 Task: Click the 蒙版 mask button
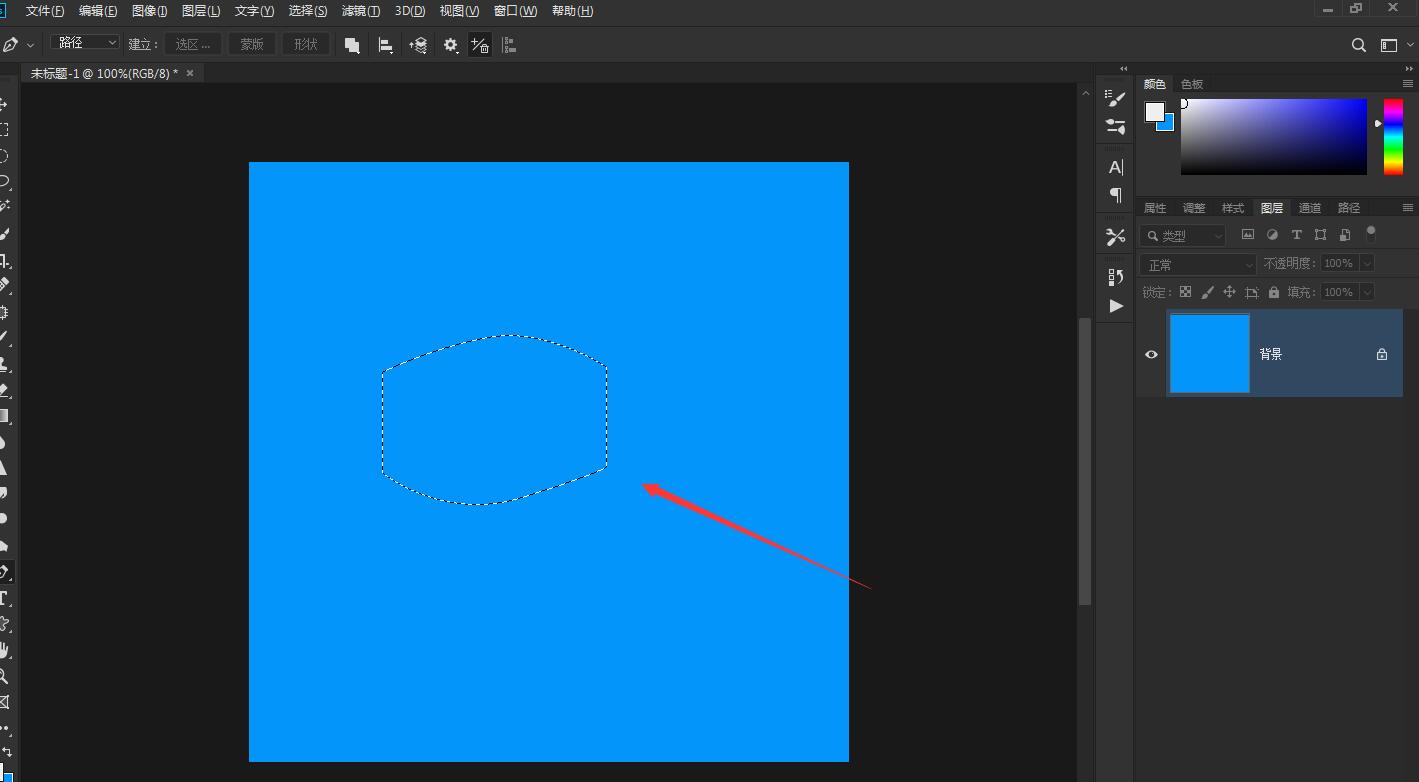[252, 44]
